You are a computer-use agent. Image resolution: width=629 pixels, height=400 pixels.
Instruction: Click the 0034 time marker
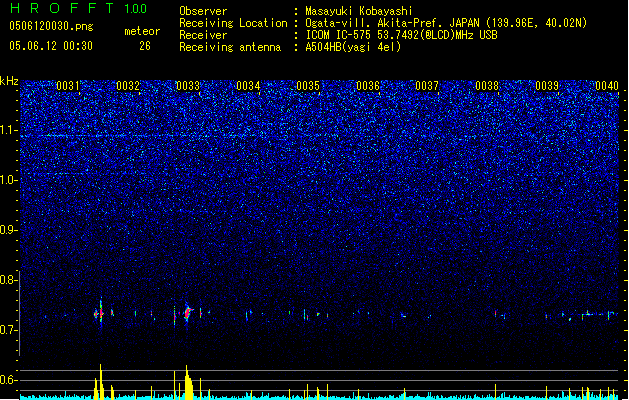click(248, 86)
